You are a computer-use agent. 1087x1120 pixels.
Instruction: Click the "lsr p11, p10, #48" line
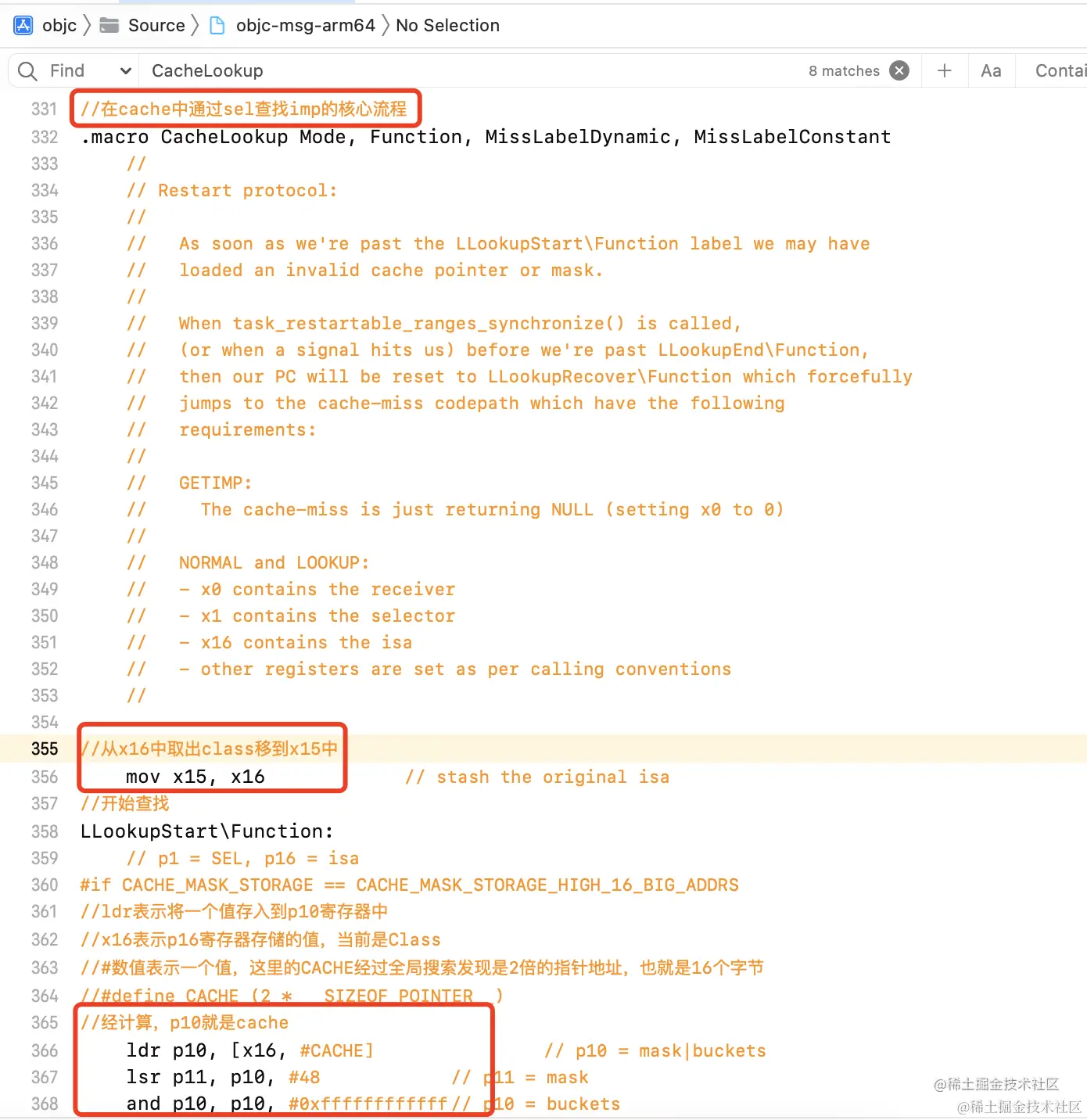pos(223,1077)
